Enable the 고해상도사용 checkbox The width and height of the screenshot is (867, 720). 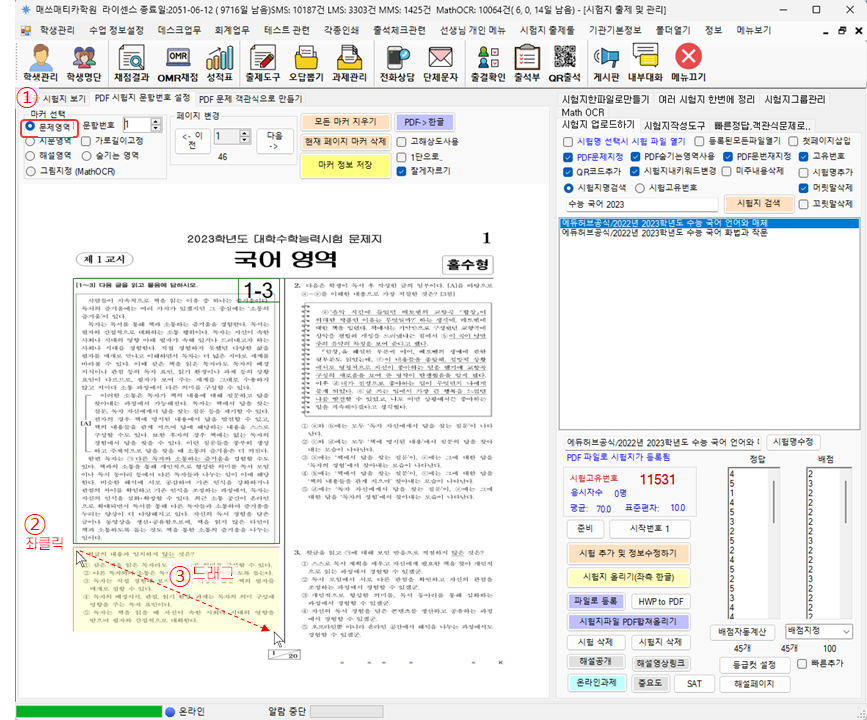pos(402,141)
